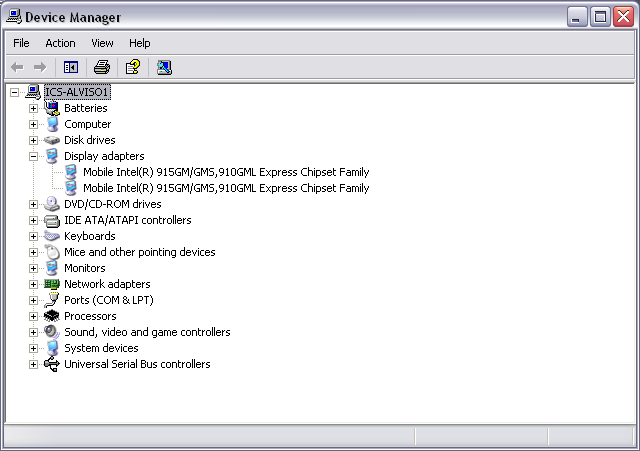Viewport: 640px width, 451px height.
Task: Click the Display adapters category icon
Action: pos(52,156)
